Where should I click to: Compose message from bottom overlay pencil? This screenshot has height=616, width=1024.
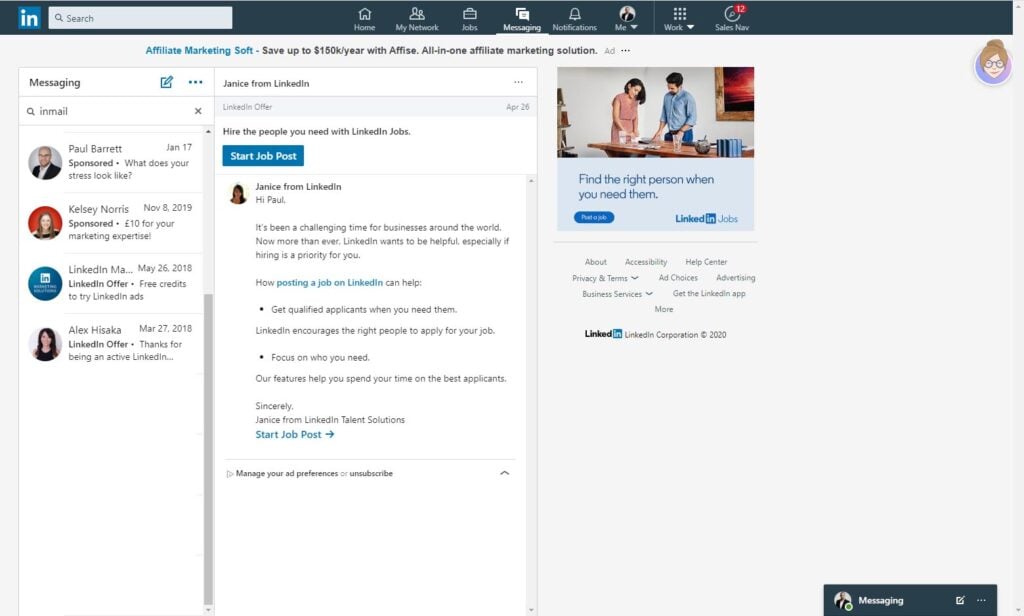(x=960, y=600)
